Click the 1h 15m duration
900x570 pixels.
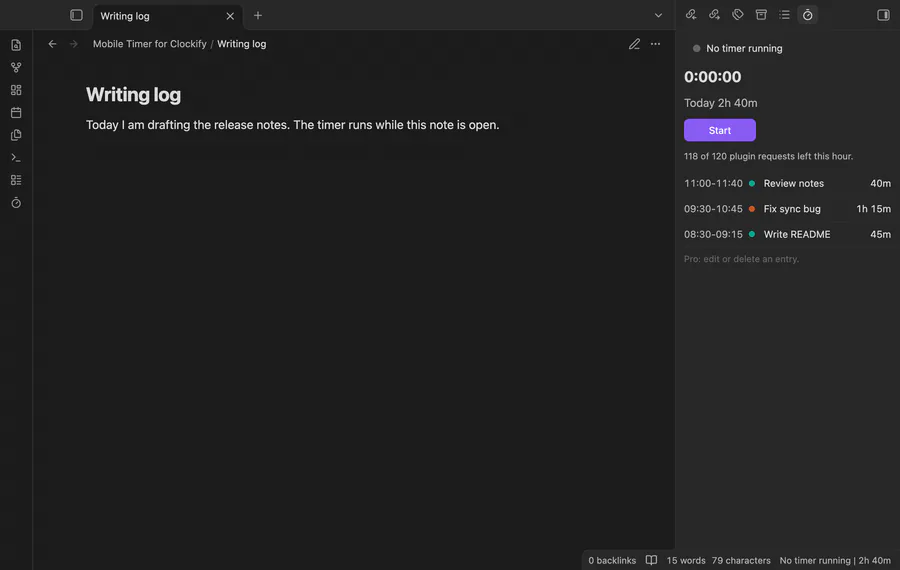874,208
